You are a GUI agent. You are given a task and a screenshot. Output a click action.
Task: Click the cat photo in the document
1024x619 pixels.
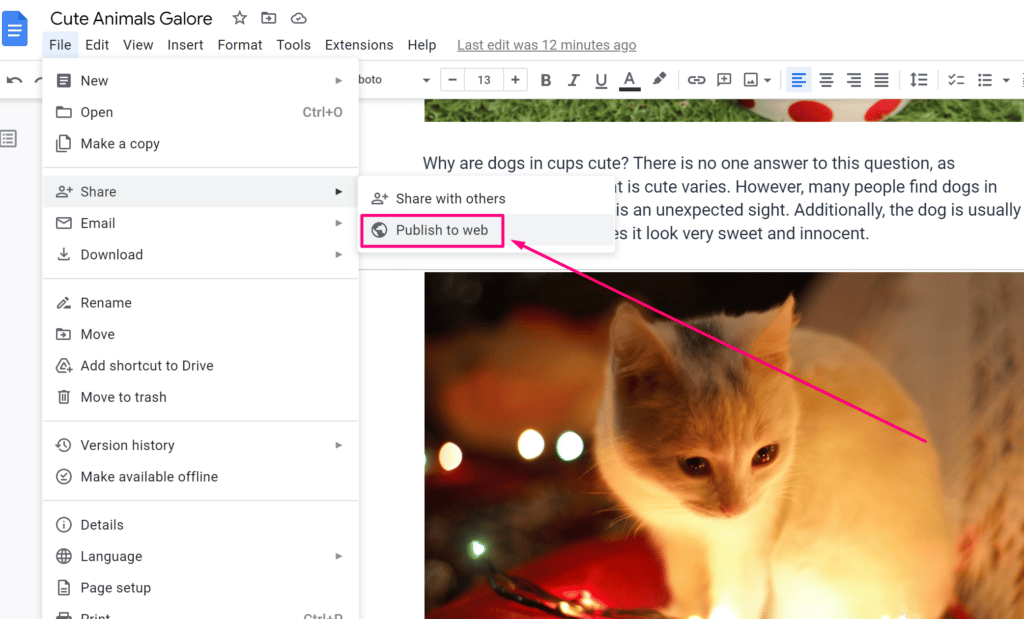click(724, 446)
